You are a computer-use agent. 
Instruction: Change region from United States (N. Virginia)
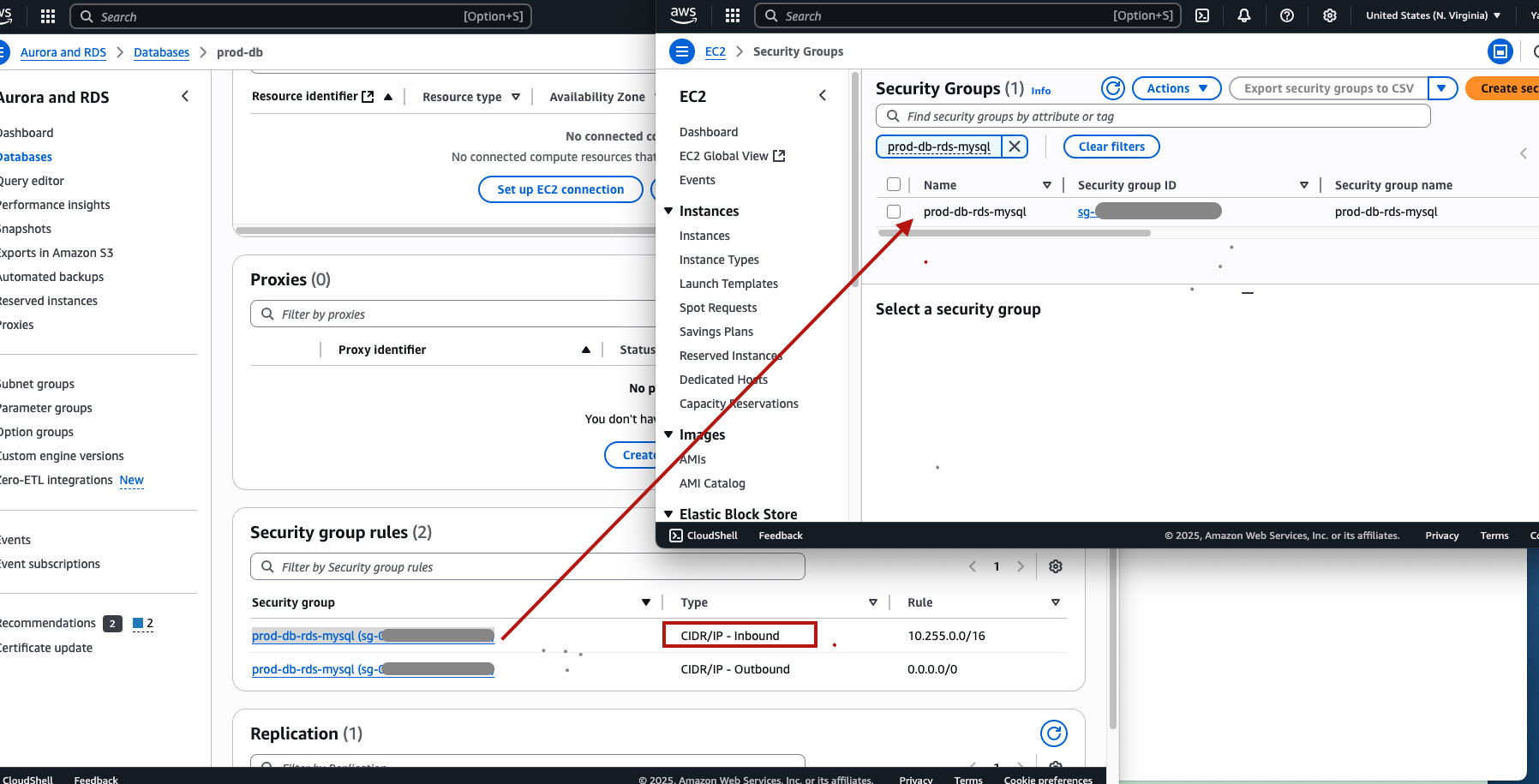coord(1433,15)
